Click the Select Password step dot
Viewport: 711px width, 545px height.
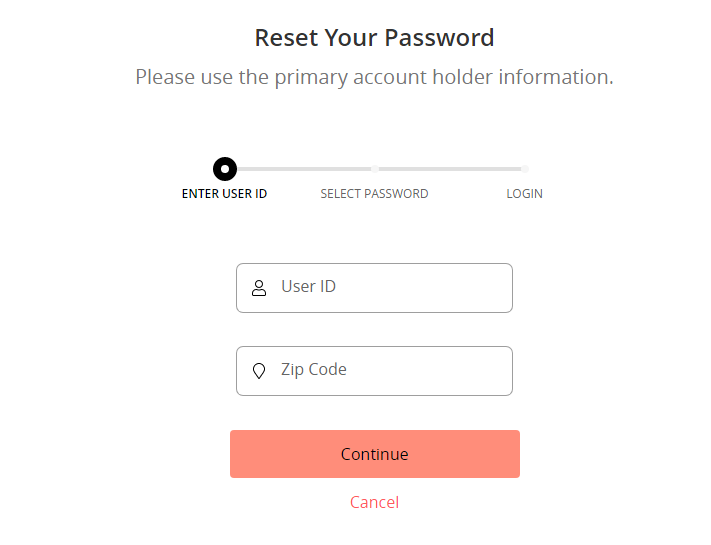point(375,169)
